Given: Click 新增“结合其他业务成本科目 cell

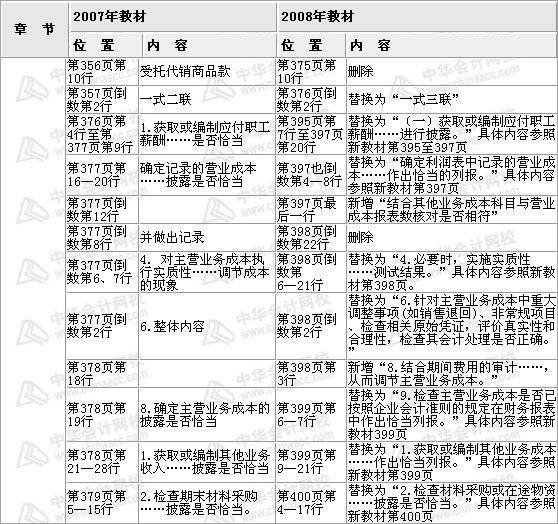Looking at the screenshot, I should 452,210.
